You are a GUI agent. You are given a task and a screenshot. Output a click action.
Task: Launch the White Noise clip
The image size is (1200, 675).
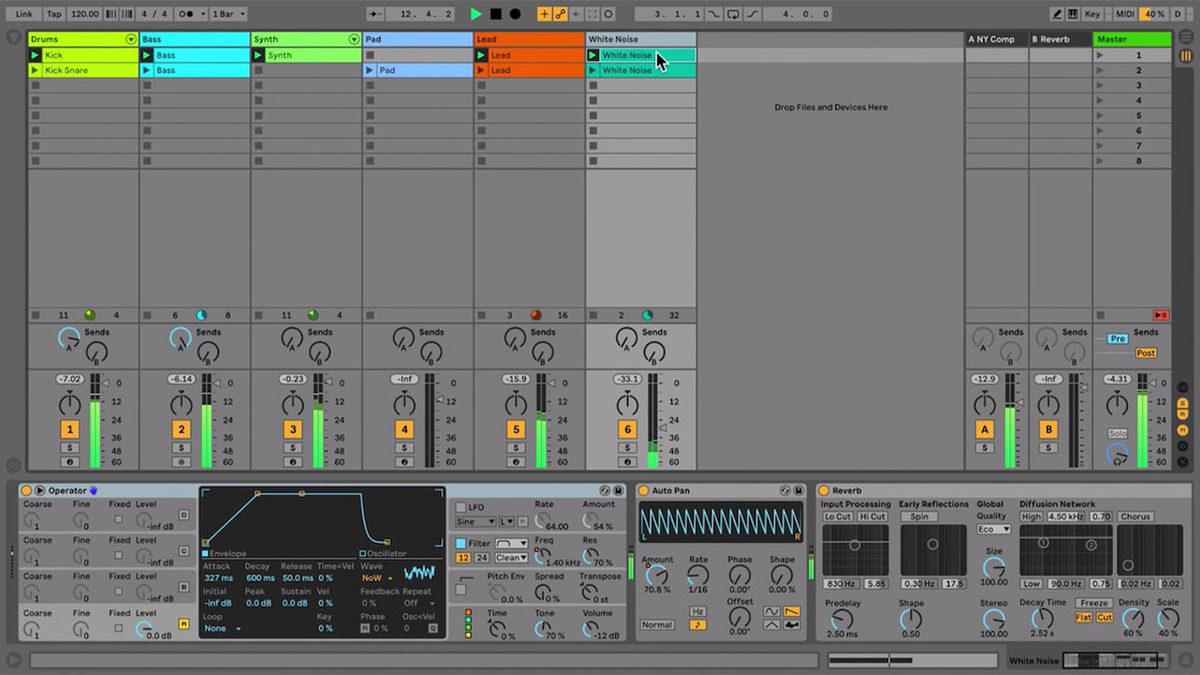coord(593,54)
